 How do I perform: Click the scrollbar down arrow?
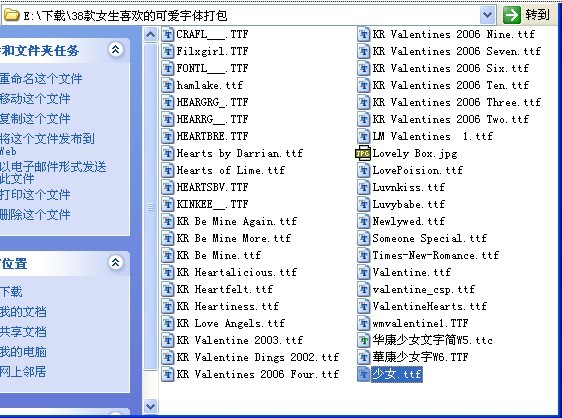151,407
